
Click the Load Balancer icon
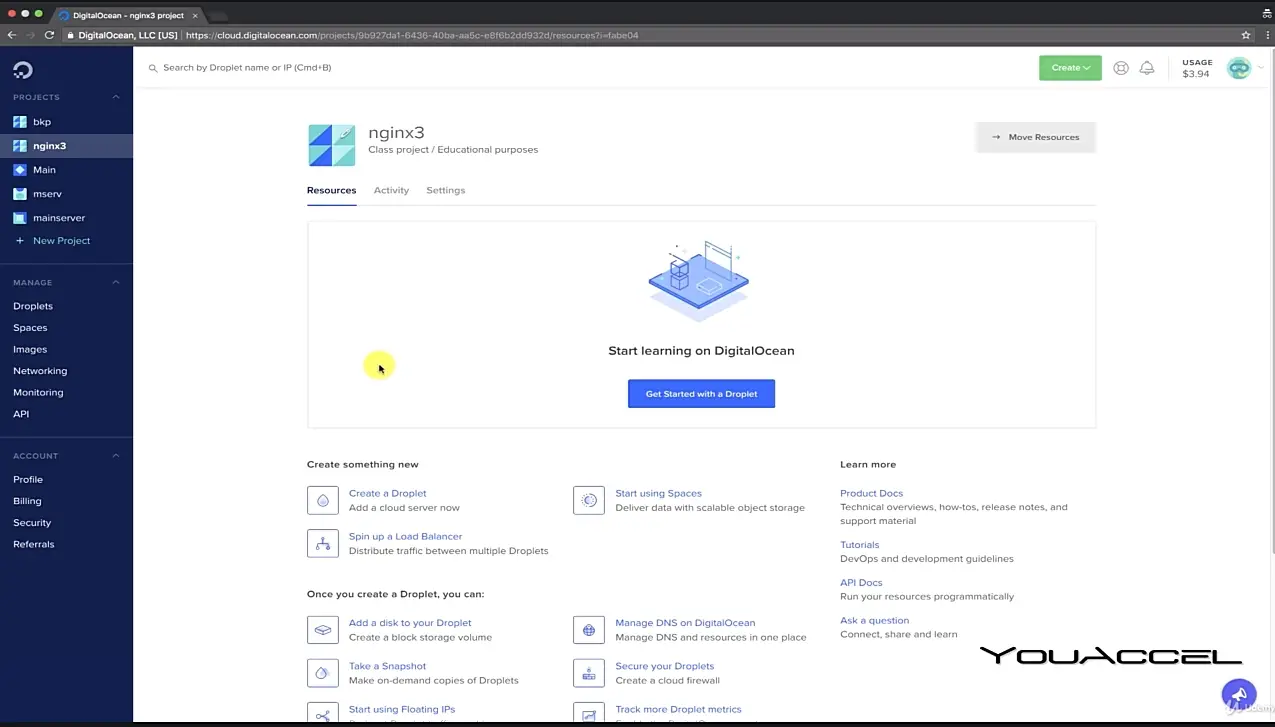323,543
